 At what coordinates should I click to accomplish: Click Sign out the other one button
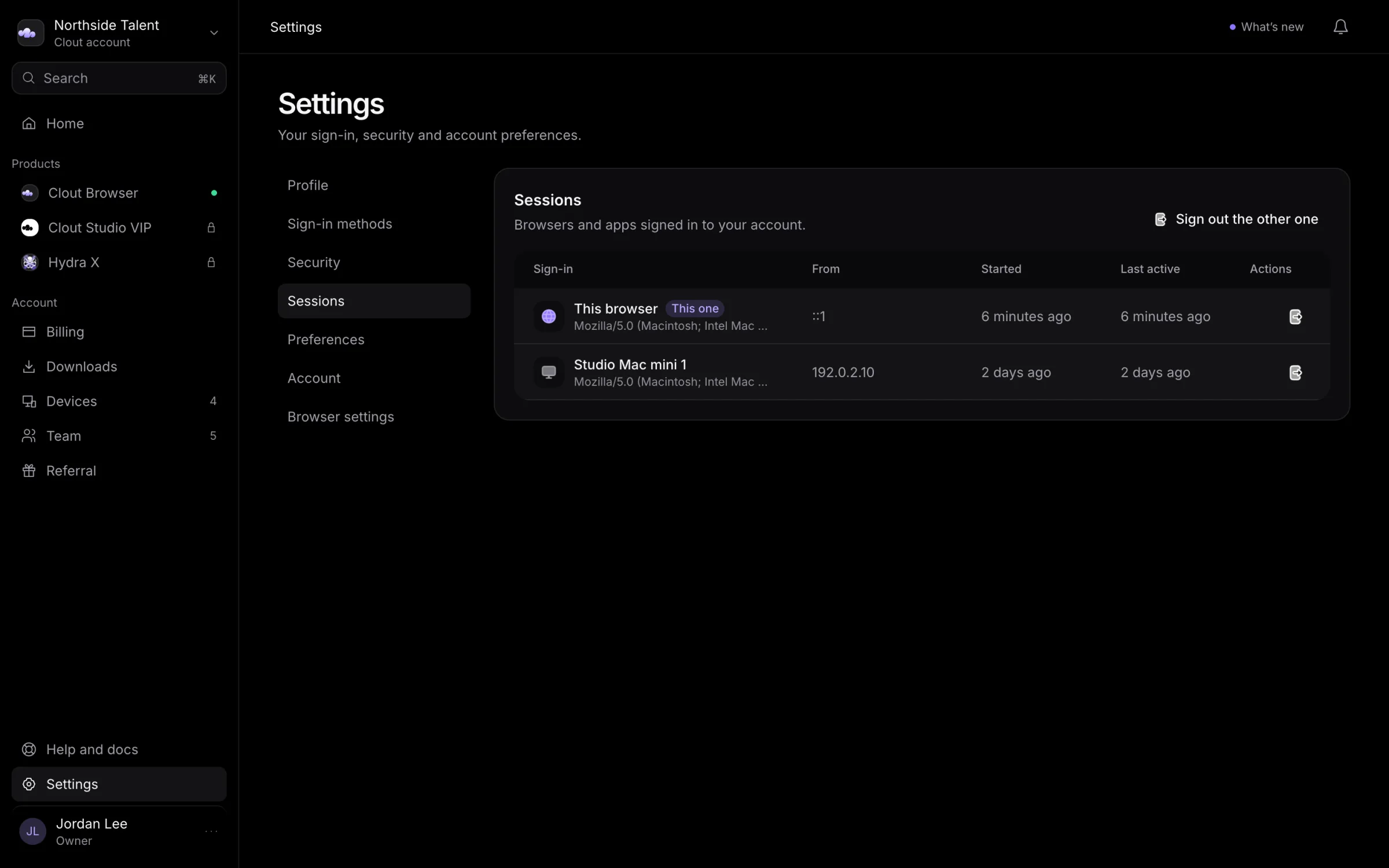[x=1237, y=219]
